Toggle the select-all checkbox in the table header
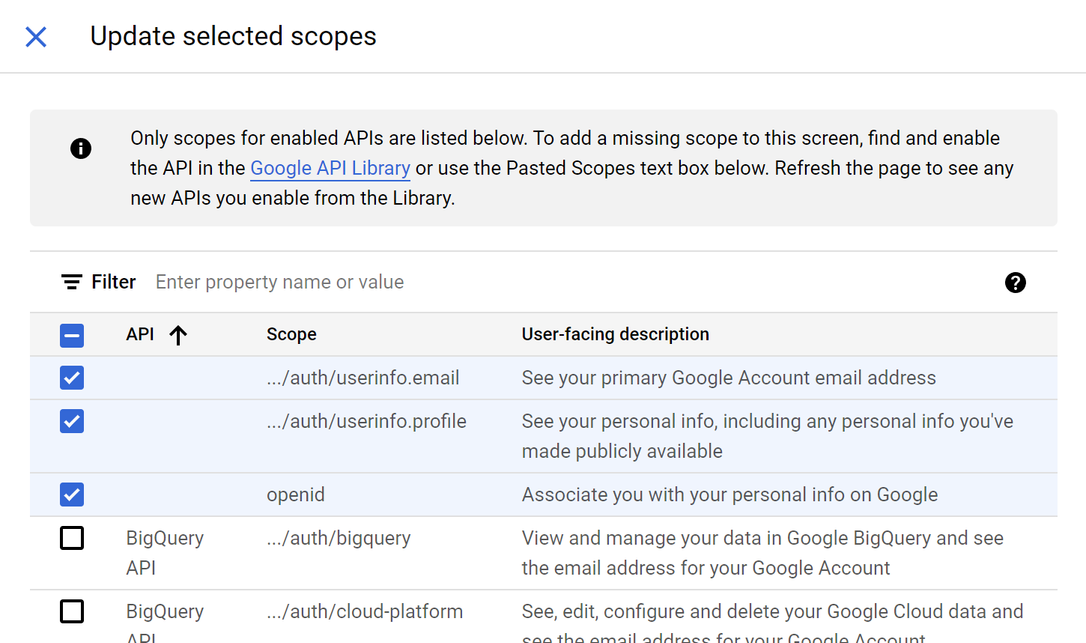This screenshot has width=1086, height=643. (x=71, y=335)
